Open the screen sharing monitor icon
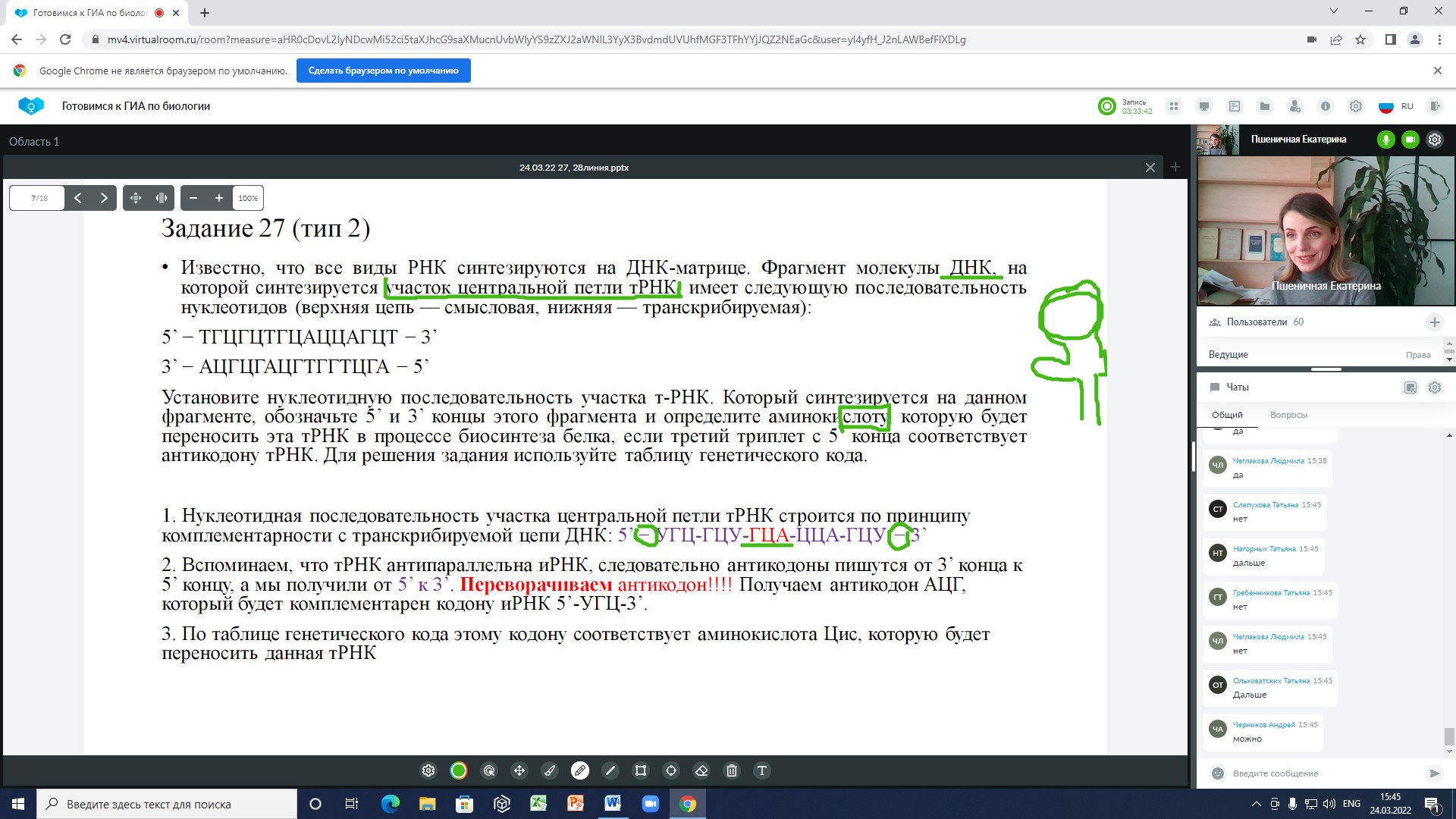 point(1204,106)
